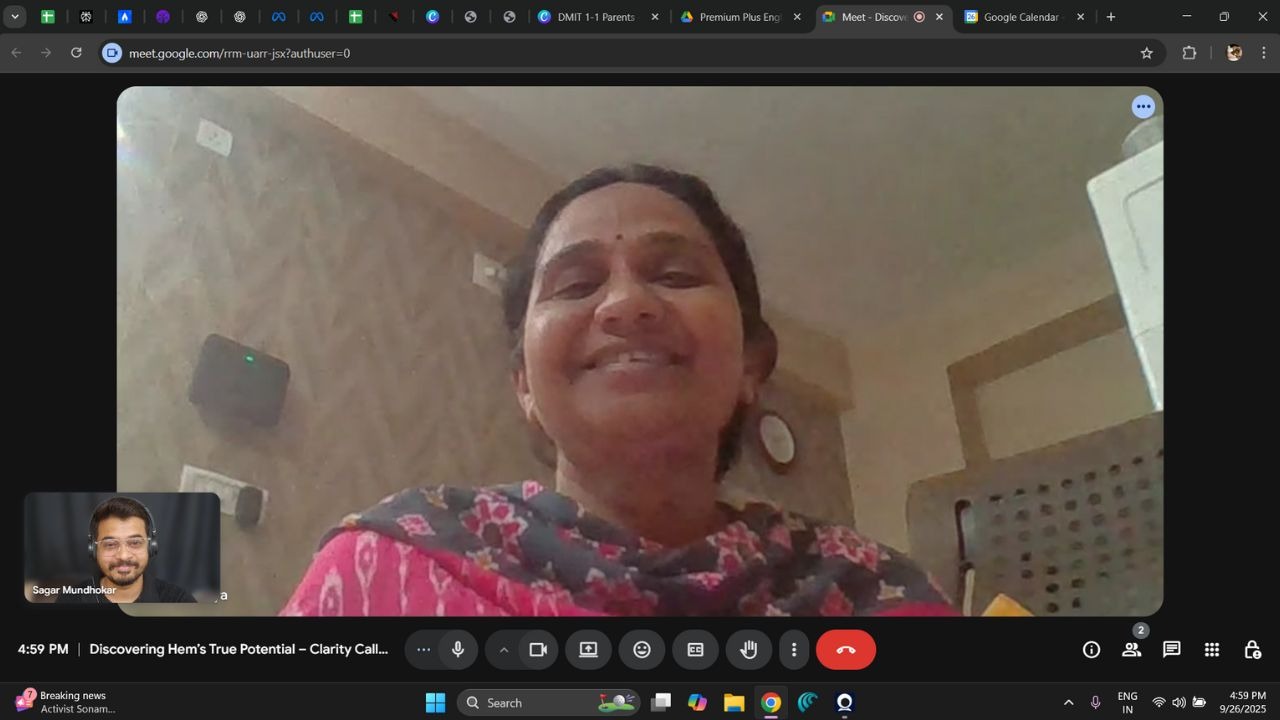This screenshot has height=720, width=1280.
Task: Open camera selection chevron
Action: pos(505,650)
